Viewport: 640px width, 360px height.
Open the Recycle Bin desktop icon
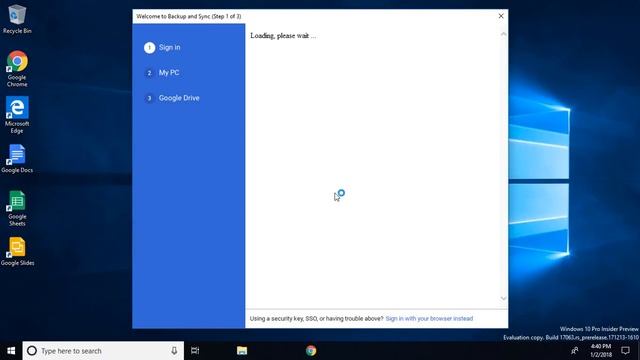[17, 19]
